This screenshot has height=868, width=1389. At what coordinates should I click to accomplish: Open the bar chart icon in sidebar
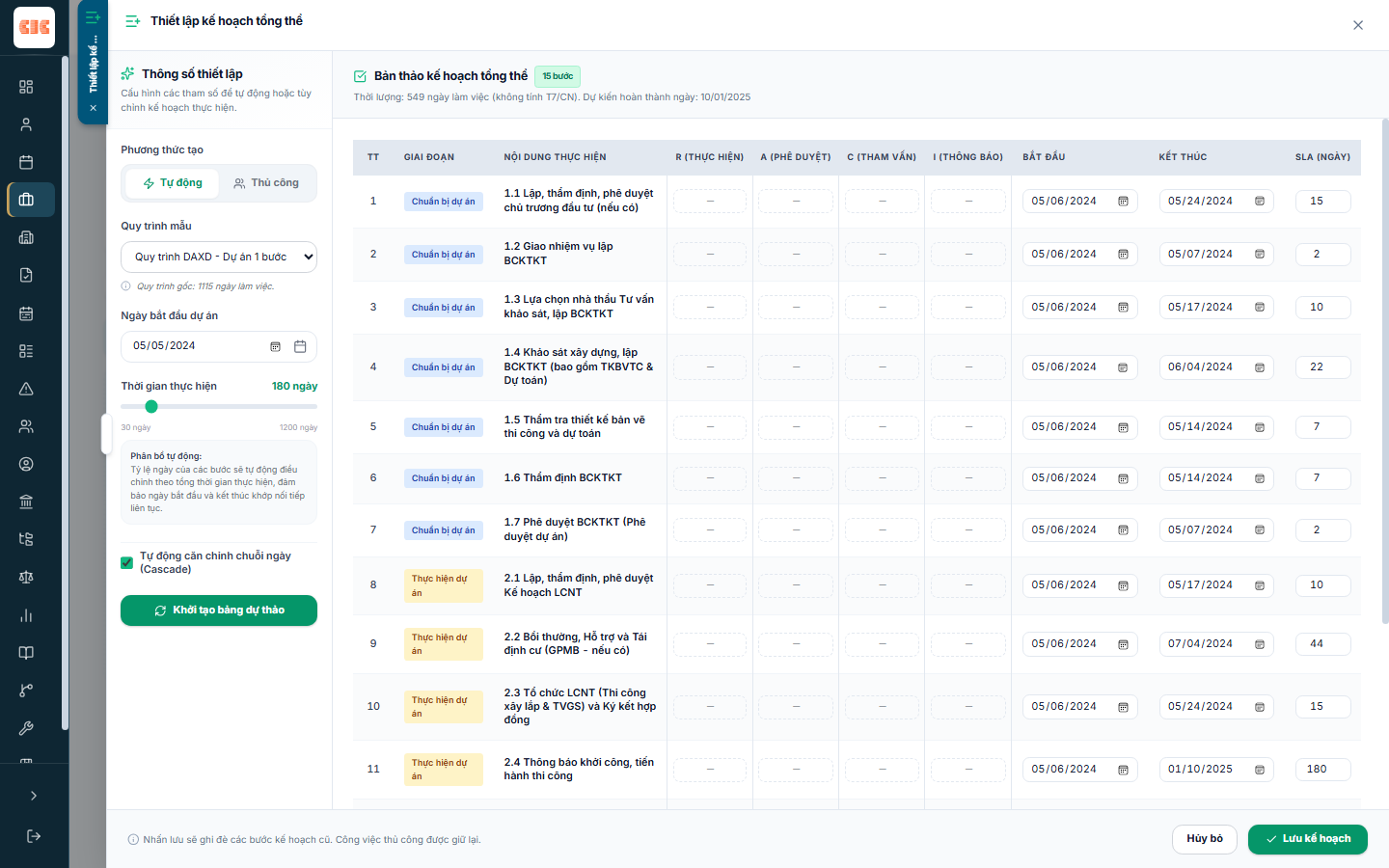(x=26, y=615)
